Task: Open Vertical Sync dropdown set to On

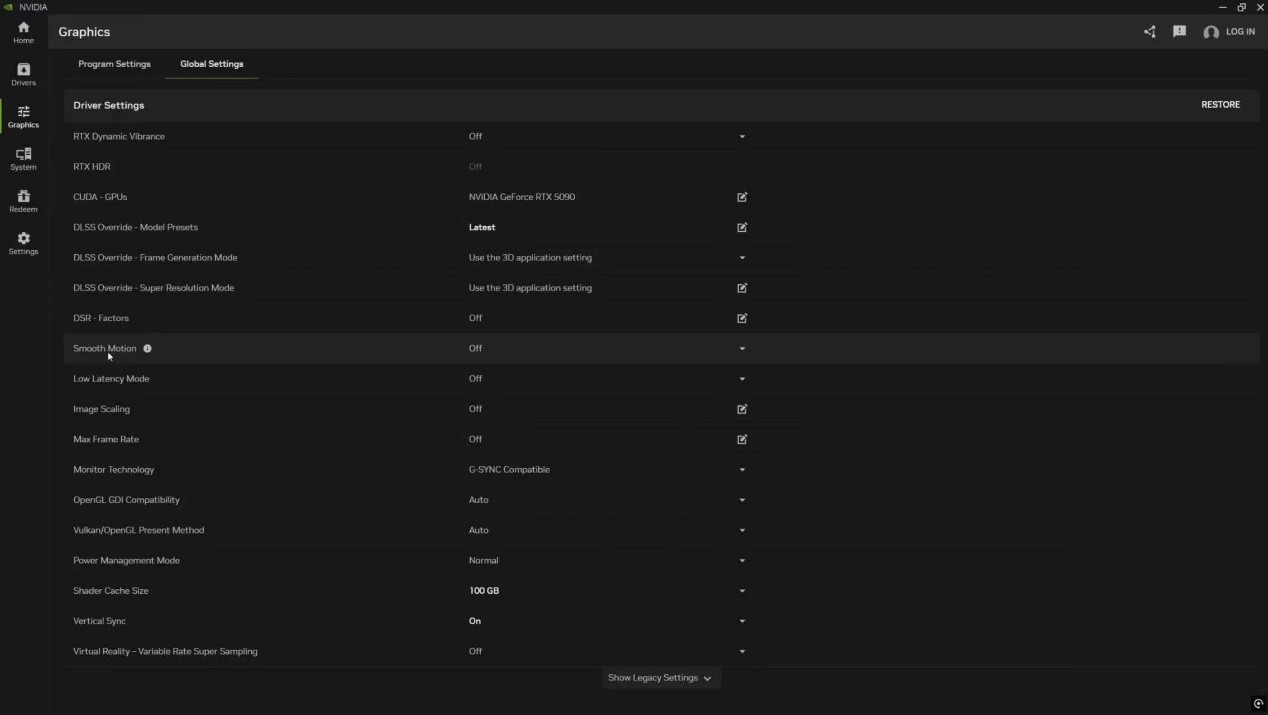Action: (x=742, y=621)
